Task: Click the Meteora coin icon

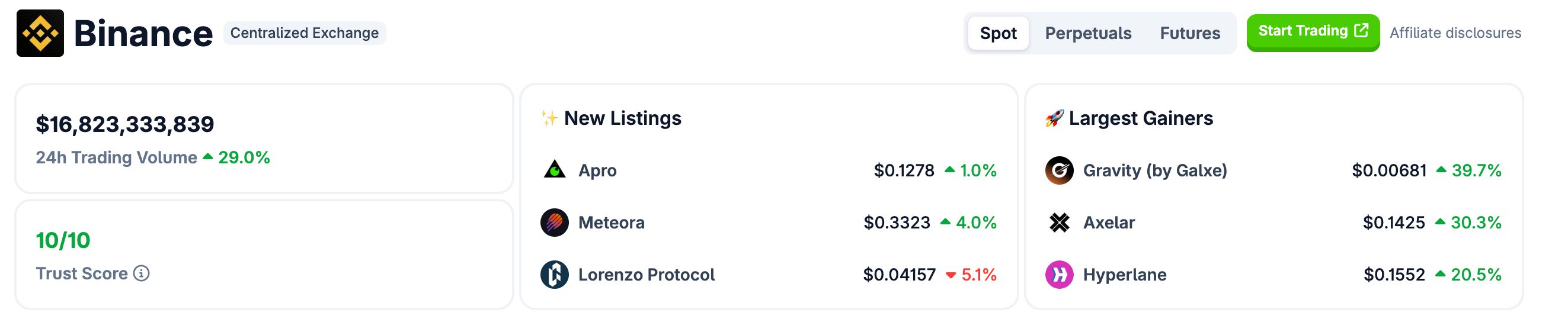Action: click(x=554, y=223)
